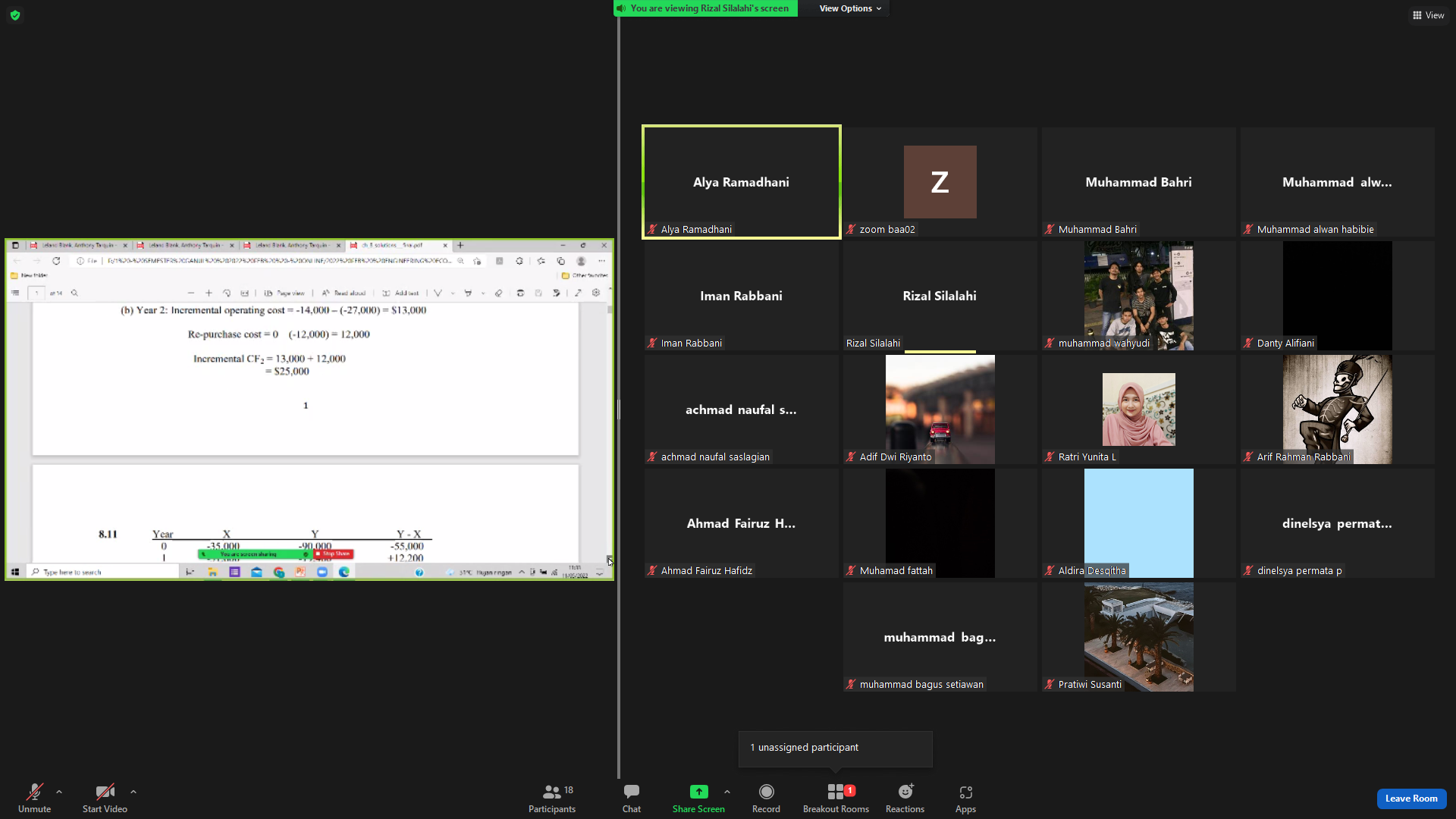Click Refresh in the shared browser window
Viewport: 1456px width, 819px height.
[x=56, y=261]
